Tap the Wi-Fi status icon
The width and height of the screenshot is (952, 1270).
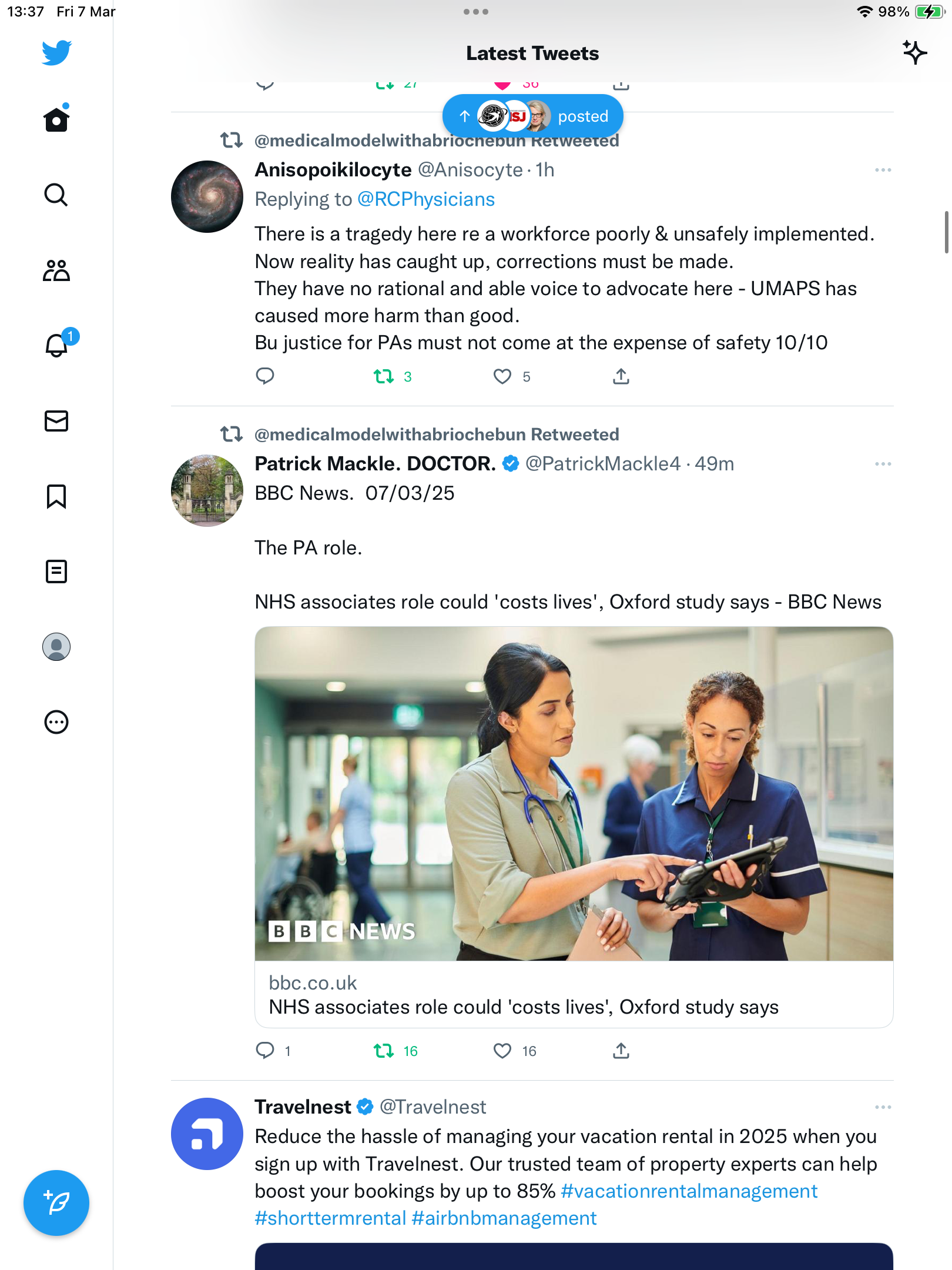pos(864,12)
